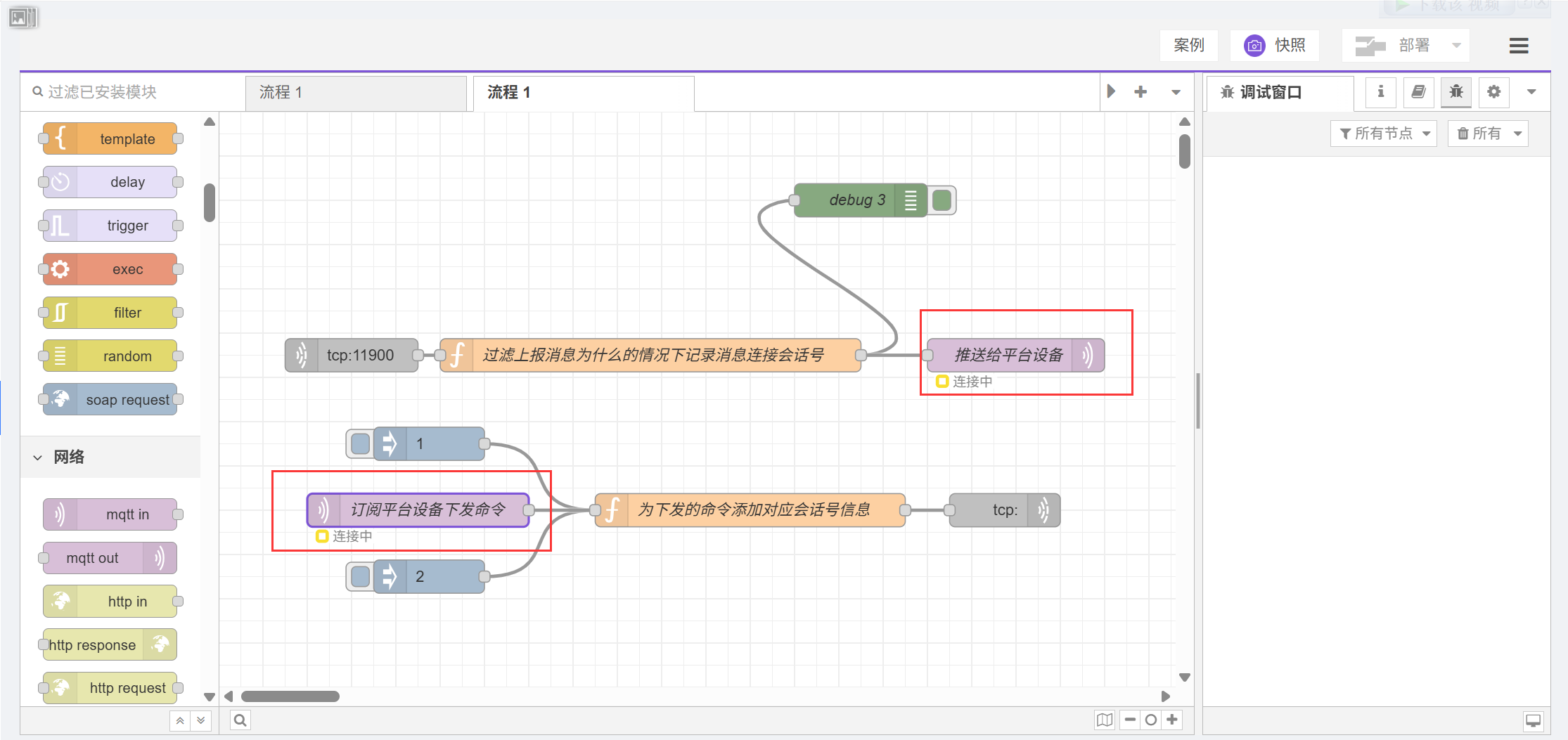
Task: Switch to the first 流程 1 tab
Action: coord(355,93)
